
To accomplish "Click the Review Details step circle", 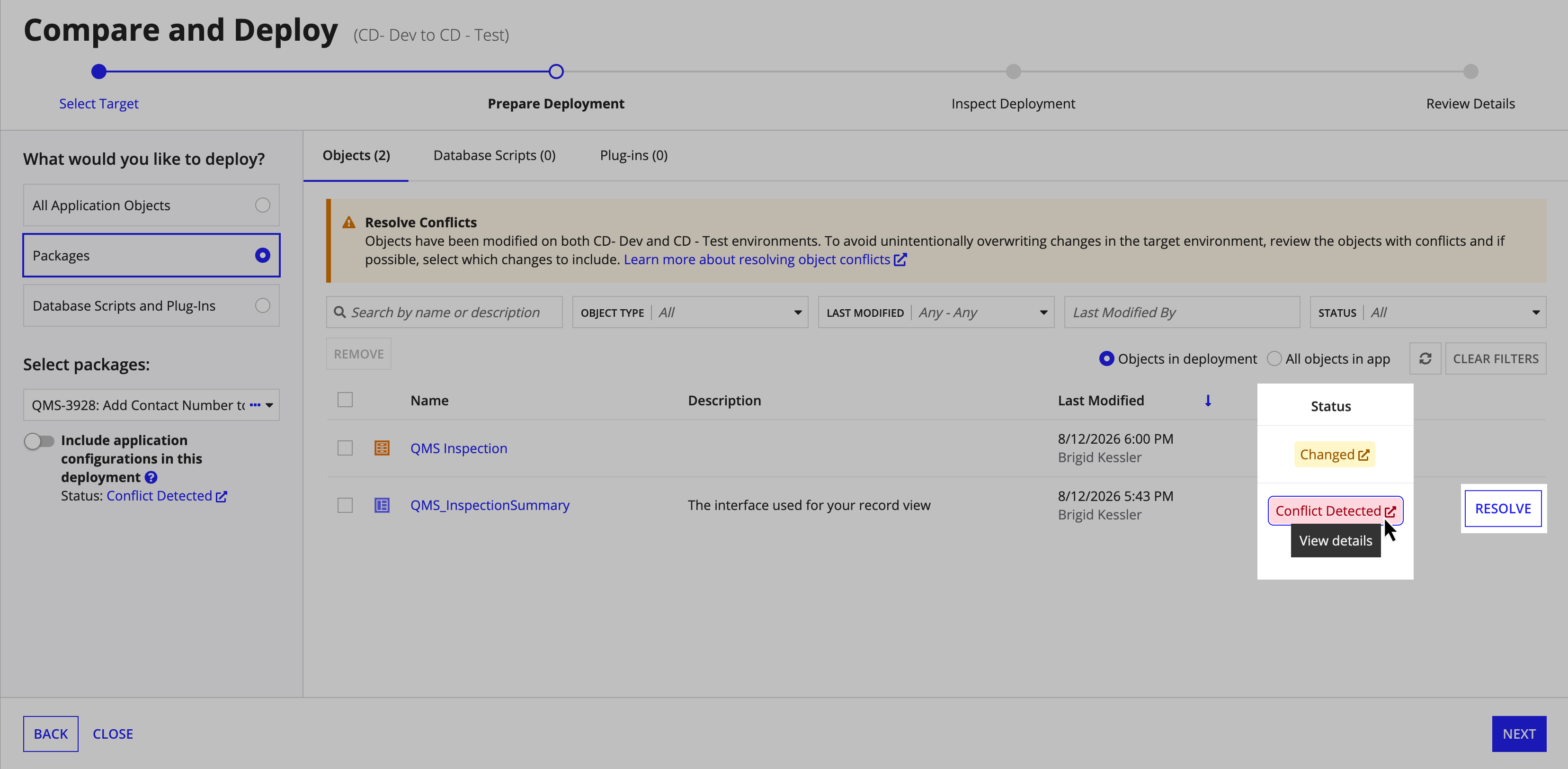I will [x=1470, y=72].
